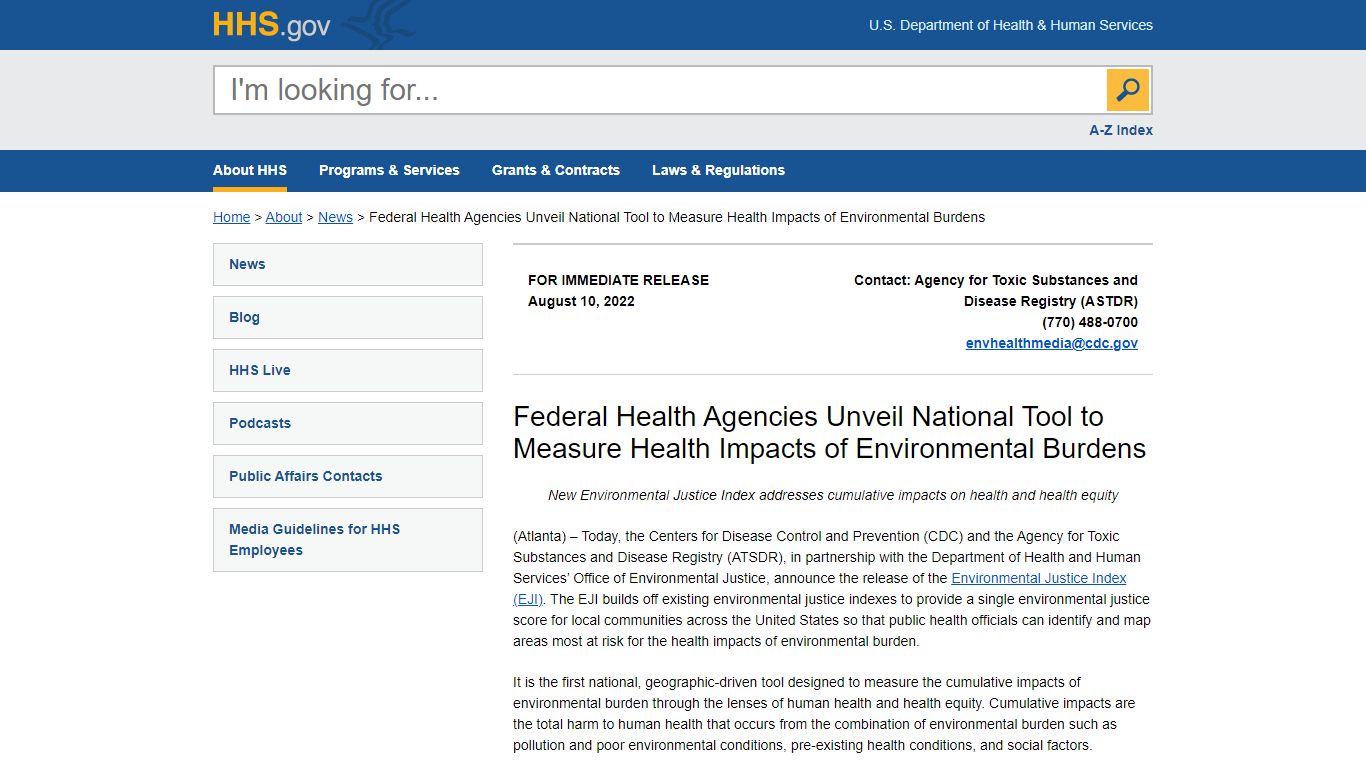Open the Blog sidebar item
The image size is (1366, 768).
coord(348,317)
